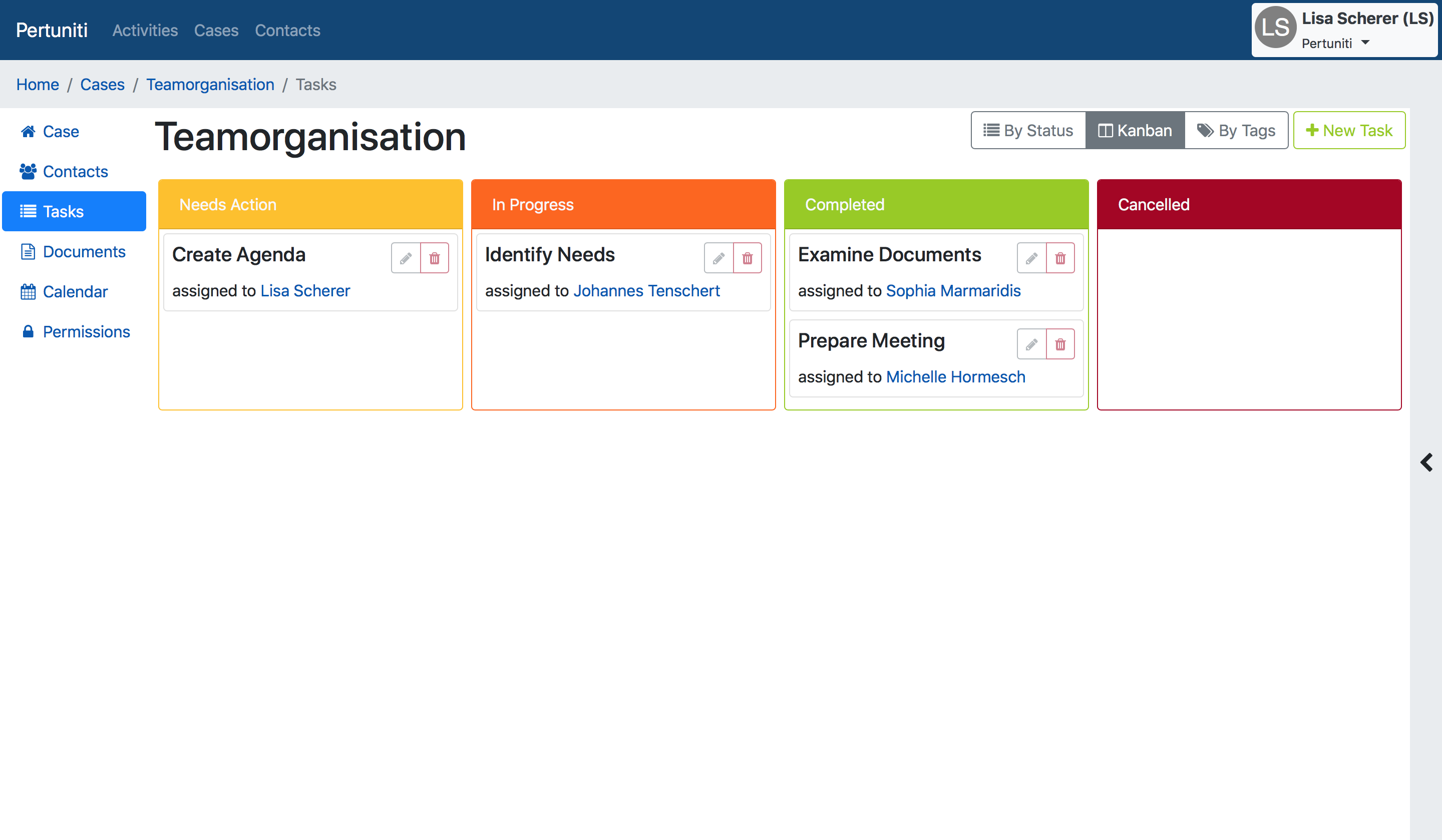Open Cases in the top navbar
Viewport: 1442px width, 840px height.
(216, 31)
